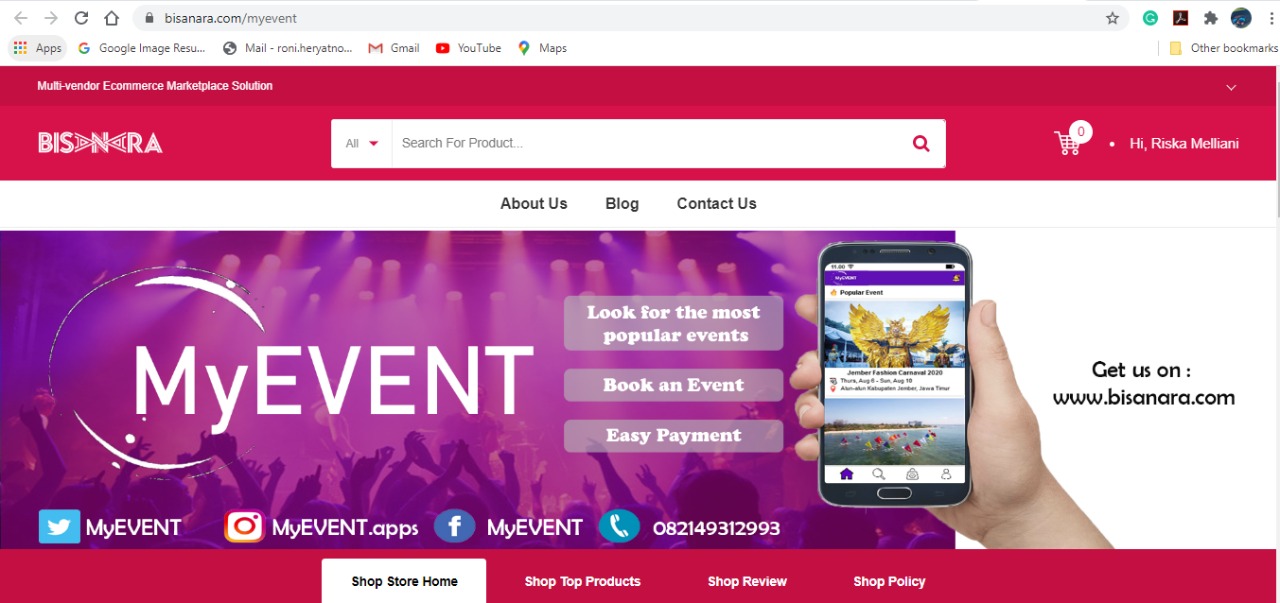Expand the All category dropdown
This screenshot has width=1280, height=603.
(362, 143)
